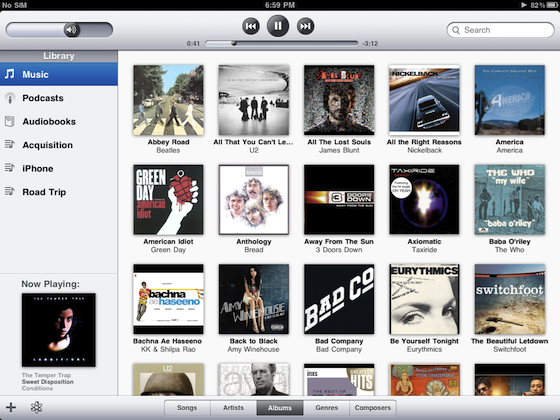
Task: Switch to the Composers tab
Action: coord(373,408)
